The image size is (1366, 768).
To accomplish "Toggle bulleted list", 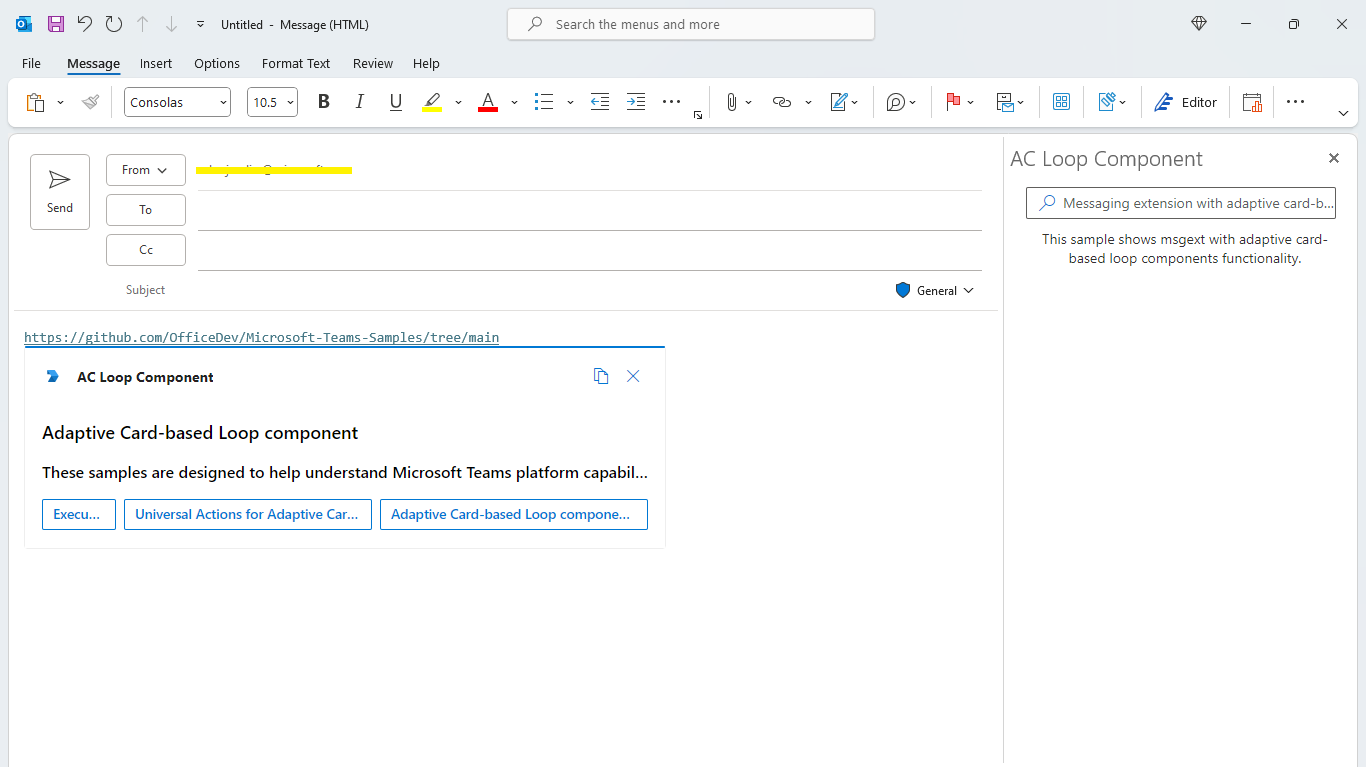I will [x=544, y=102].
